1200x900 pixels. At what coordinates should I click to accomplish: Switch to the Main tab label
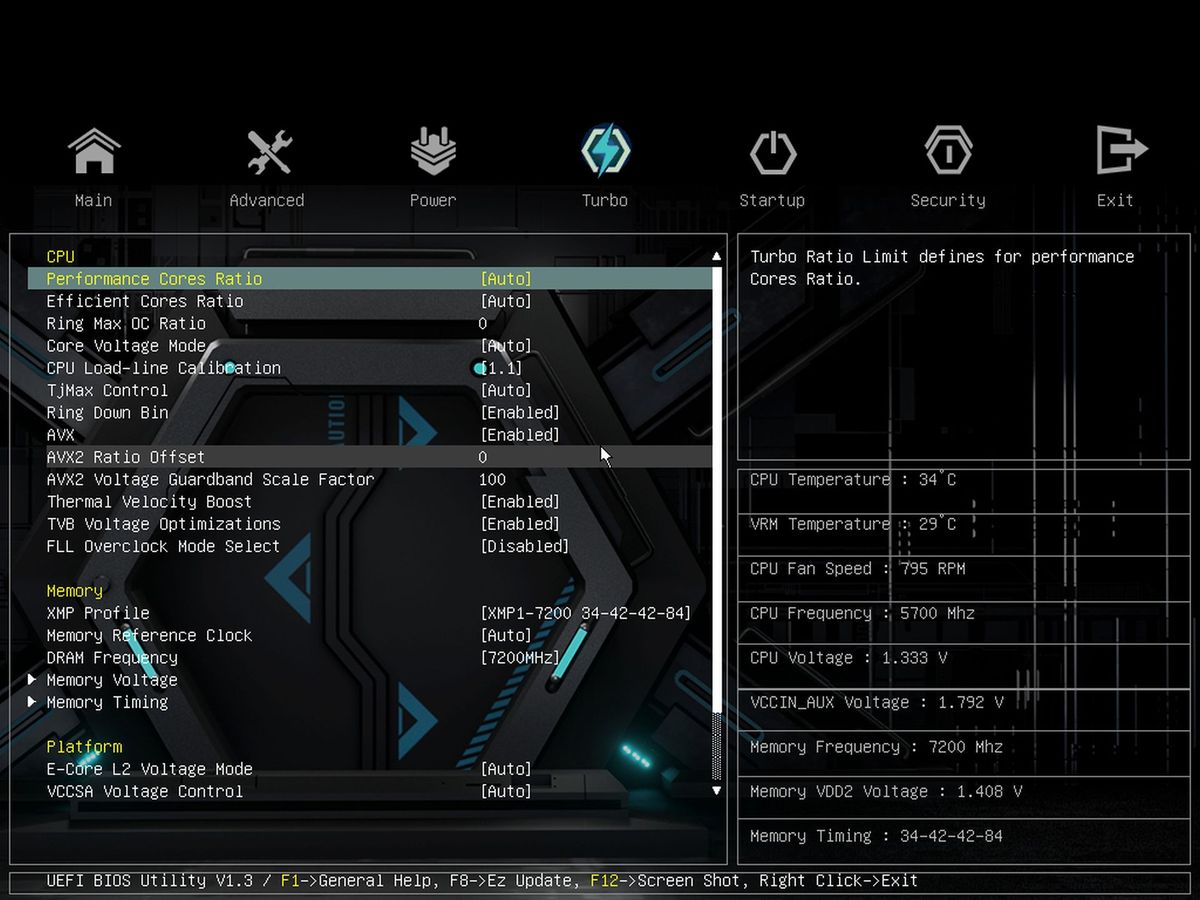pos(94,200)
